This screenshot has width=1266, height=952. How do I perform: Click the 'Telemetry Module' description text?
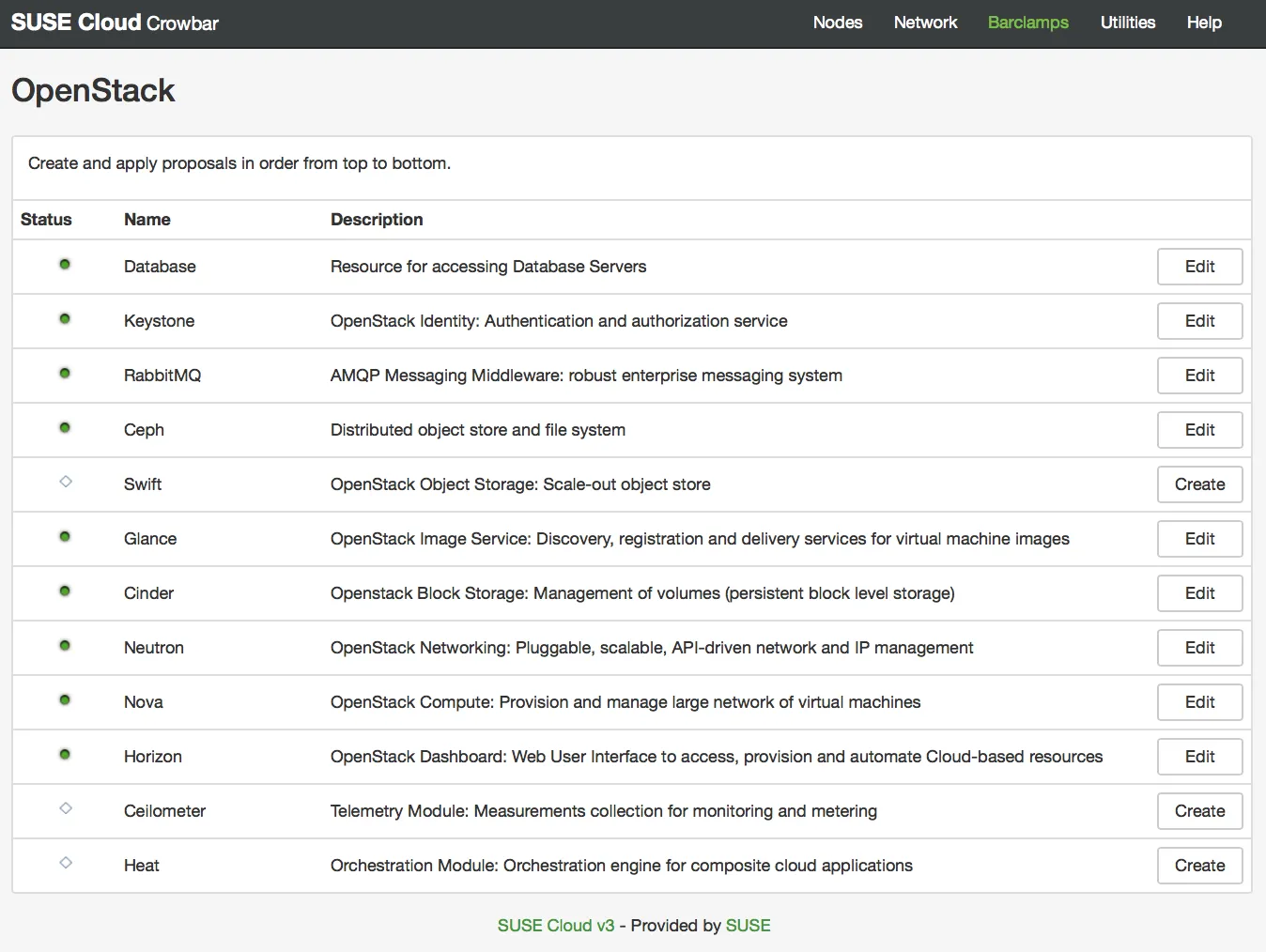click(x=604, y=811)
